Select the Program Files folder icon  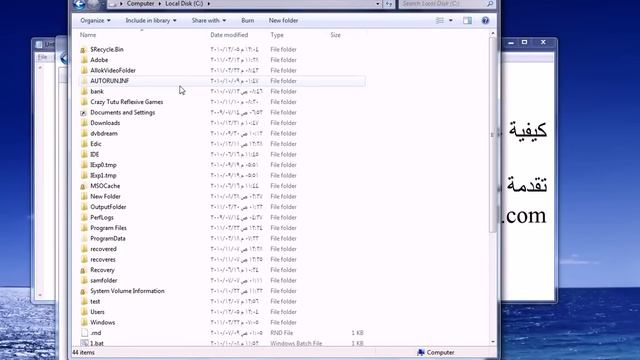coord(84,228)
